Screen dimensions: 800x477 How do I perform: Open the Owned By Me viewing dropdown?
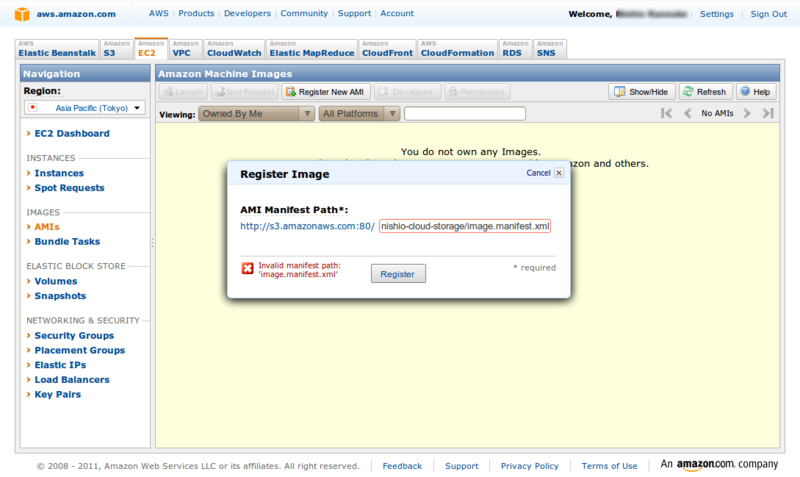(256, 114)
